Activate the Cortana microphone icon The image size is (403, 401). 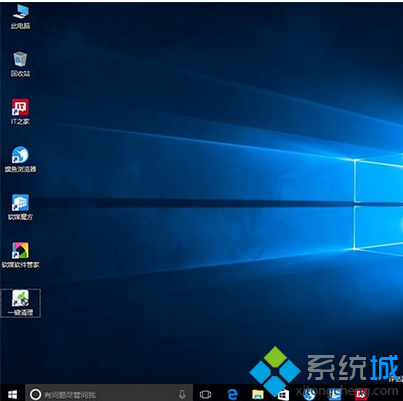182,395
